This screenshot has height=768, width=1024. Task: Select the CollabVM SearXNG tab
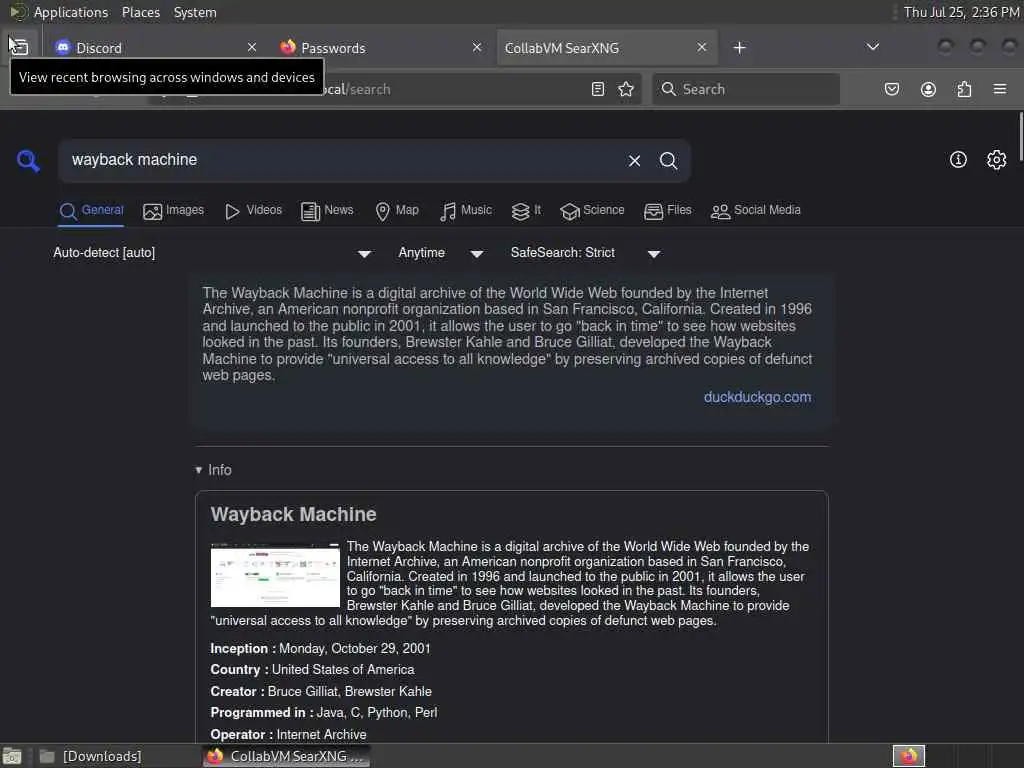[x=607, y=48]
